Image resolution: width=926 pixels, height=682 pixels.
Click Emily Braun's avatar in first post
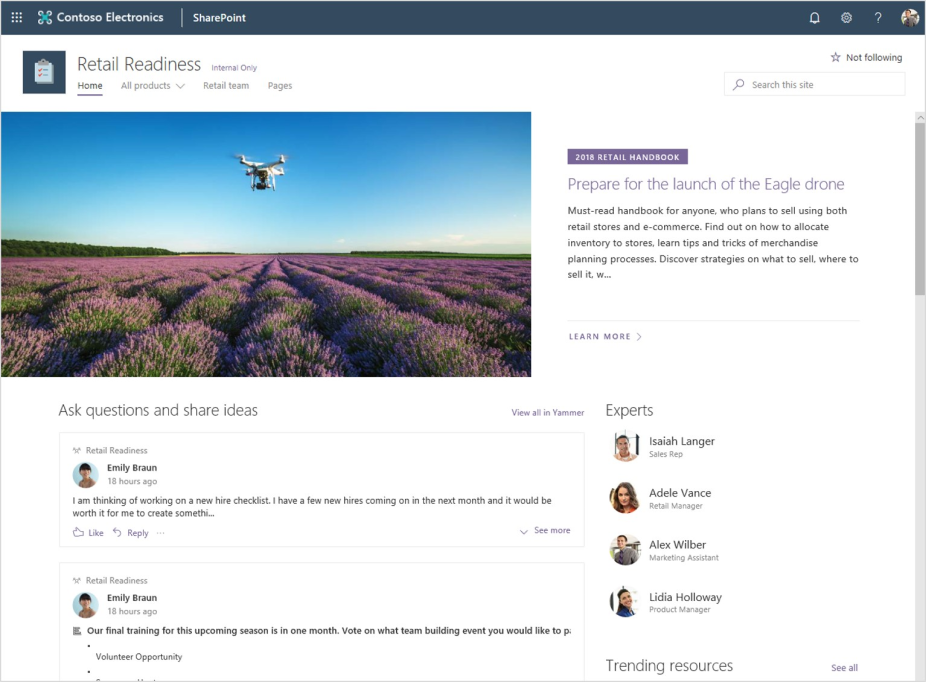pos(86,475)
